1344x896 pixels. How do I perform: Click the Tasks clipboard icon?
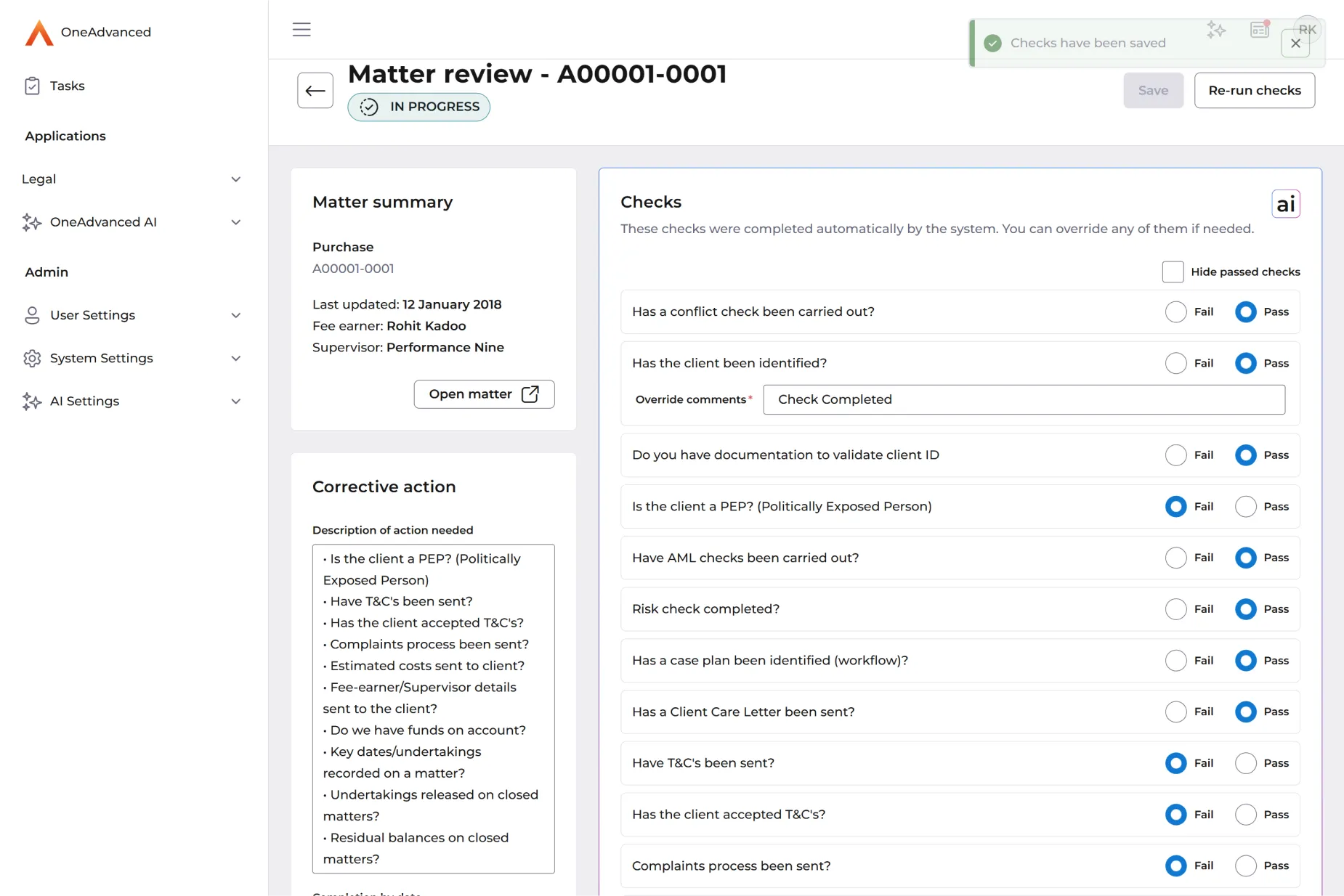(32, 86)
